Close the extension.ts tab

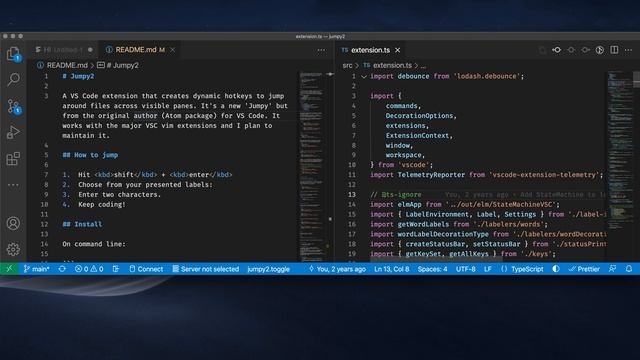(x=398, y=50)
